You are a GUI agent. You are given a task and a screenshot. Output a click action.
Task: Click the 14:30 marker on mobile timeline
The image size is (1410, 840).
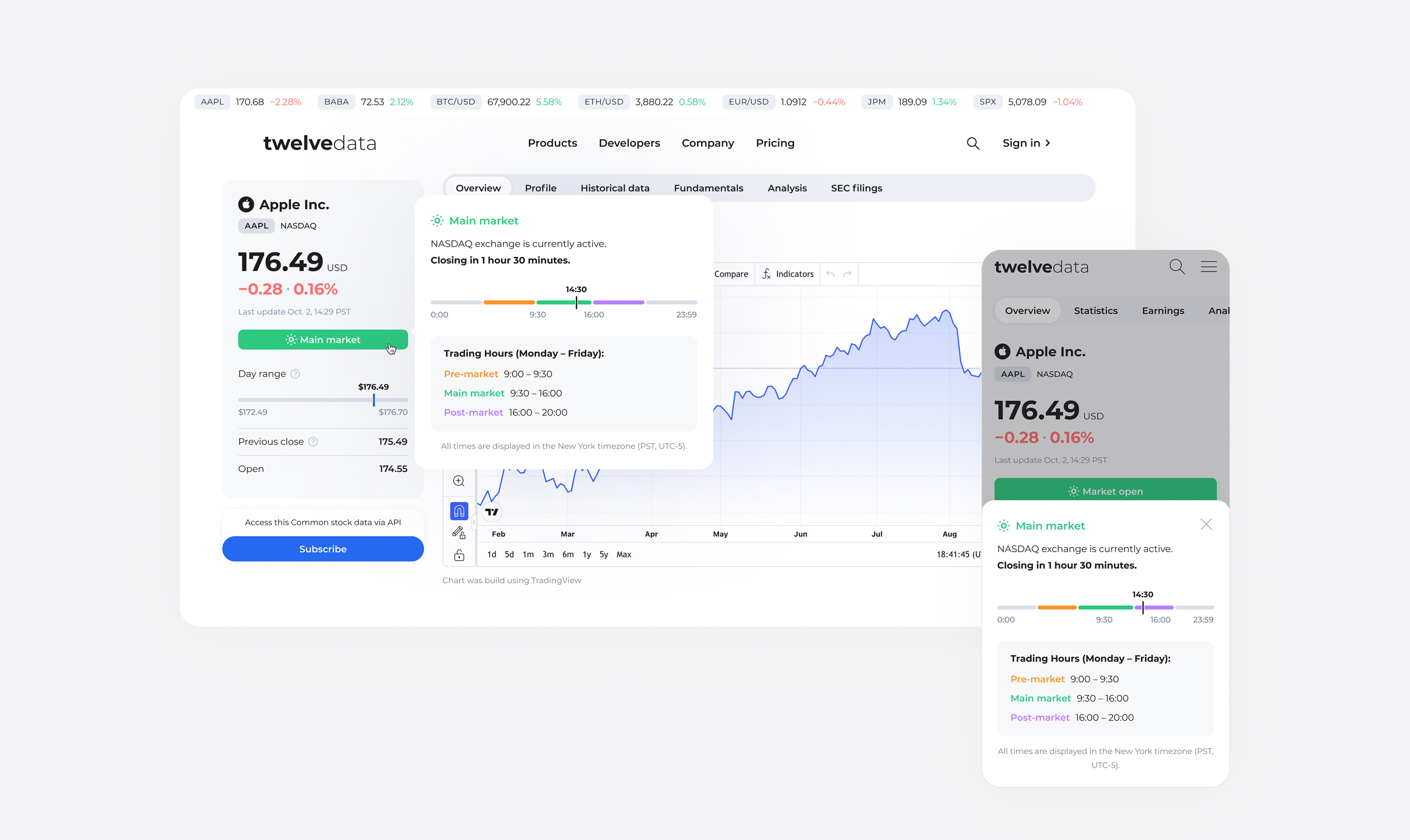[x=1143, y=607]
